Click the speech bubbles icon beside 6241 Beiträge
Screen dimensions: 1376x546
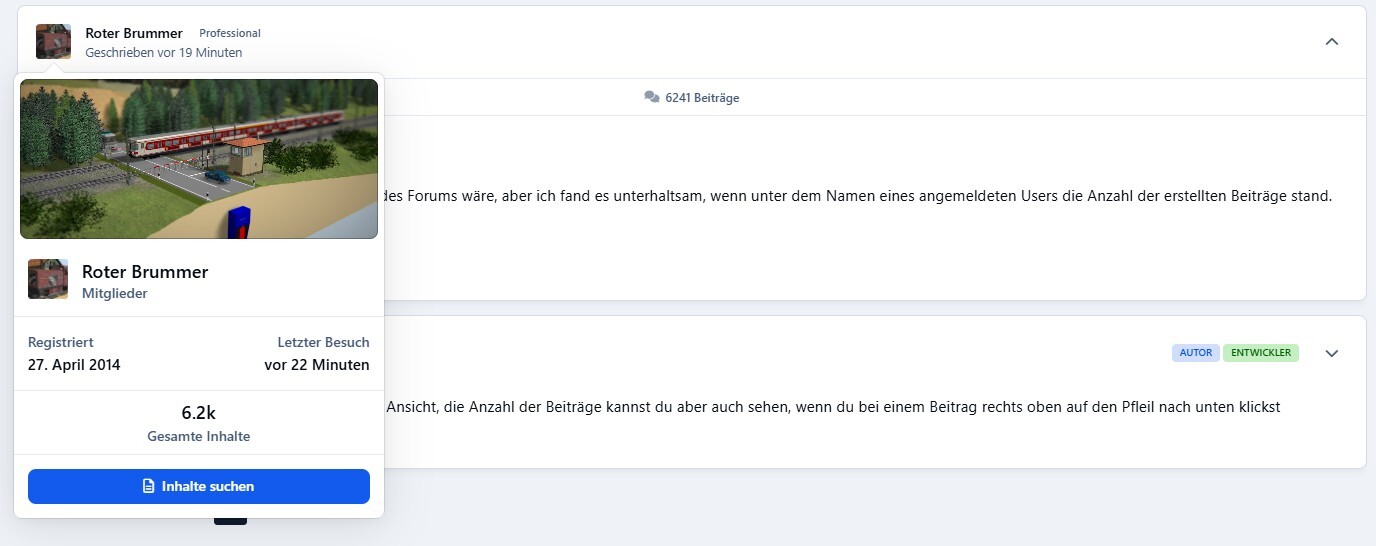[652, 97]
